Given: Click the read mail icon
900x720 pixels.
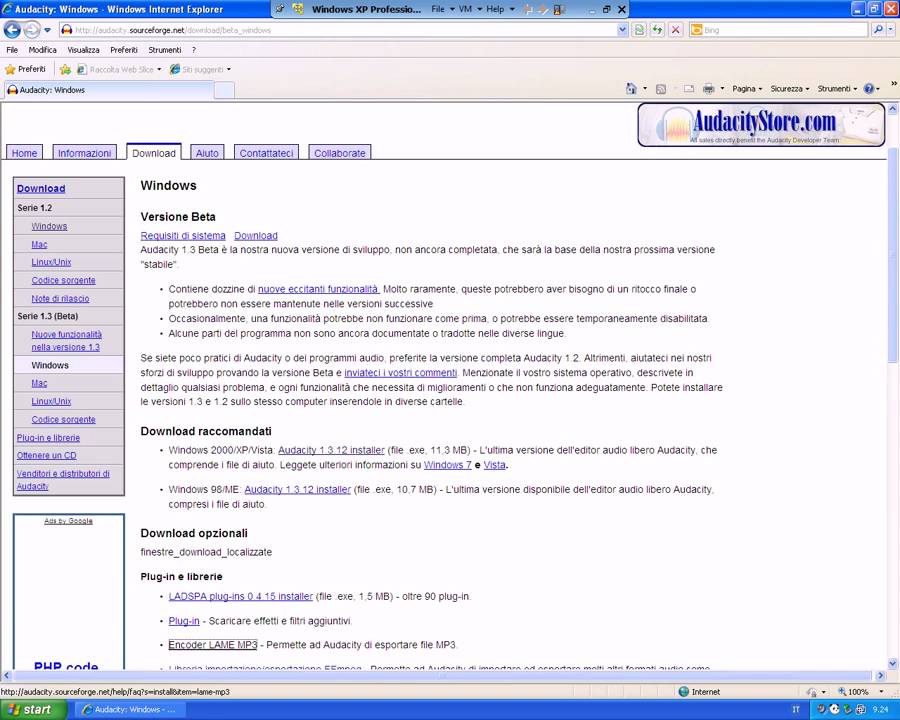Looking at the screenshot, I should click(x=689, y=88).
